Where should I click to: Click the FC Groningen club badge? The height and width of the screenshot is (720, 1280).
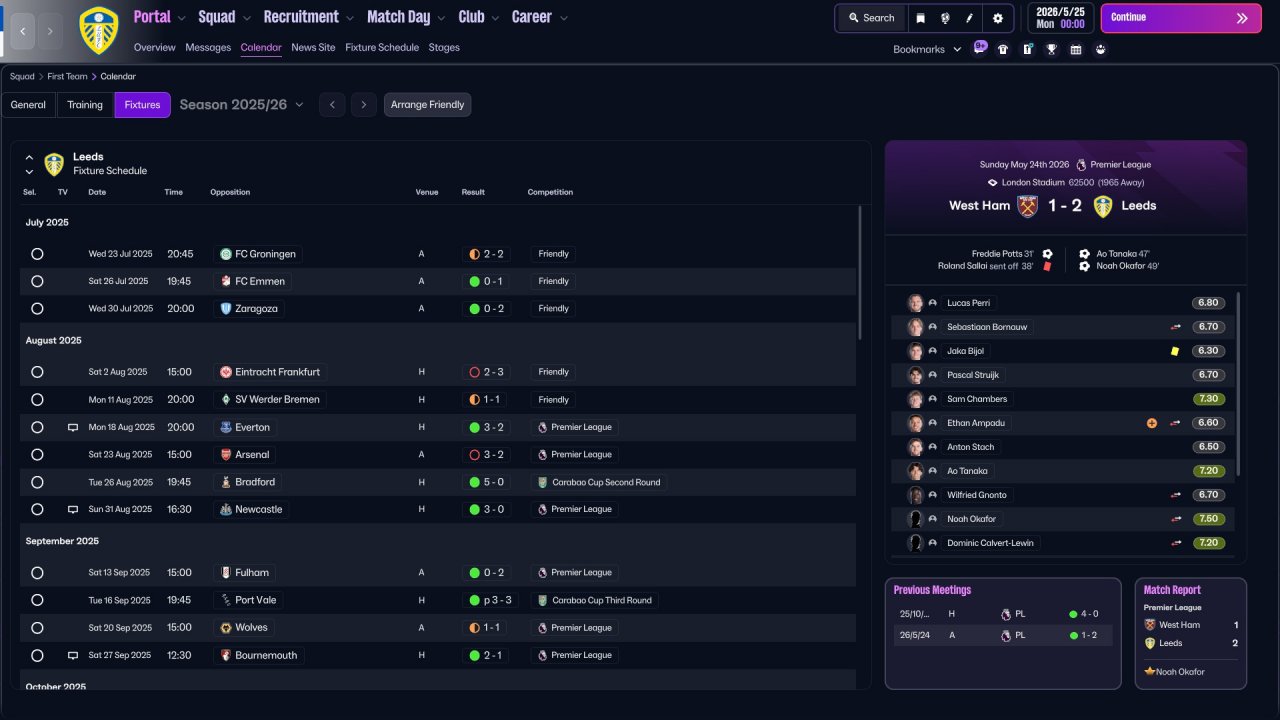tap(226, 254)
